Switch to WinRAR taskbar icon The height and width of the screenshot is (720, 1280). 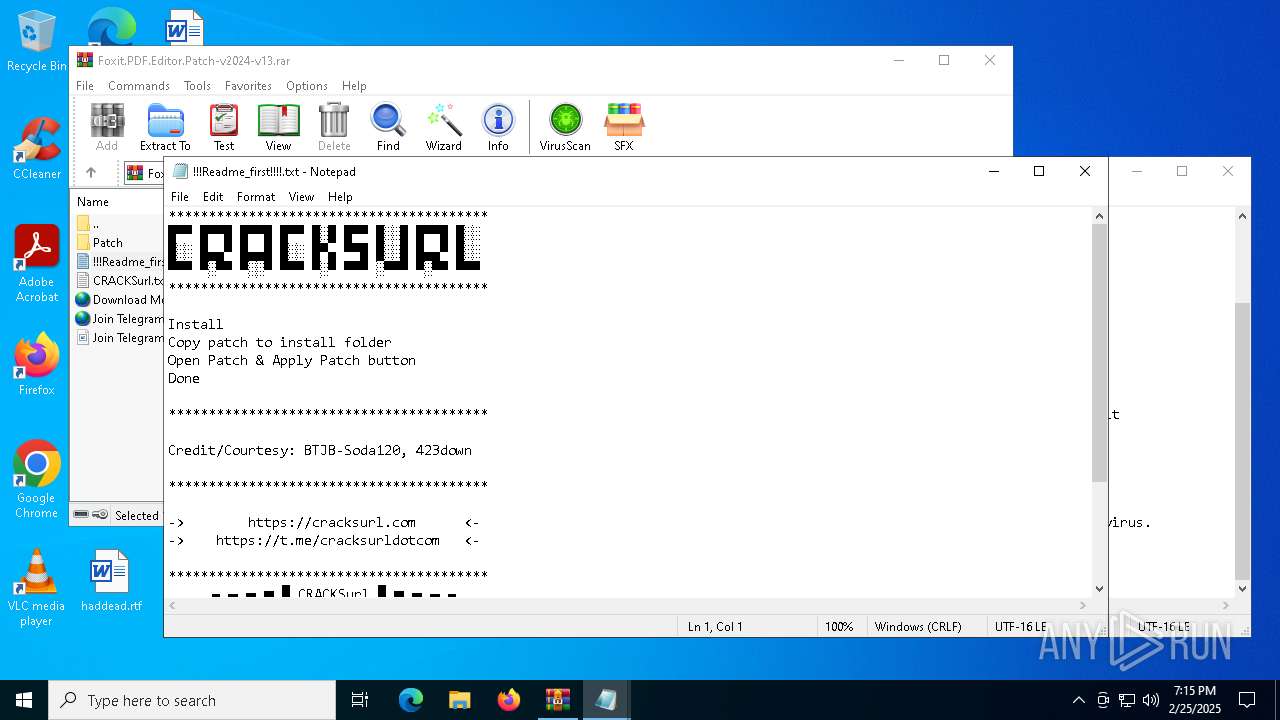tap(558, 700)
